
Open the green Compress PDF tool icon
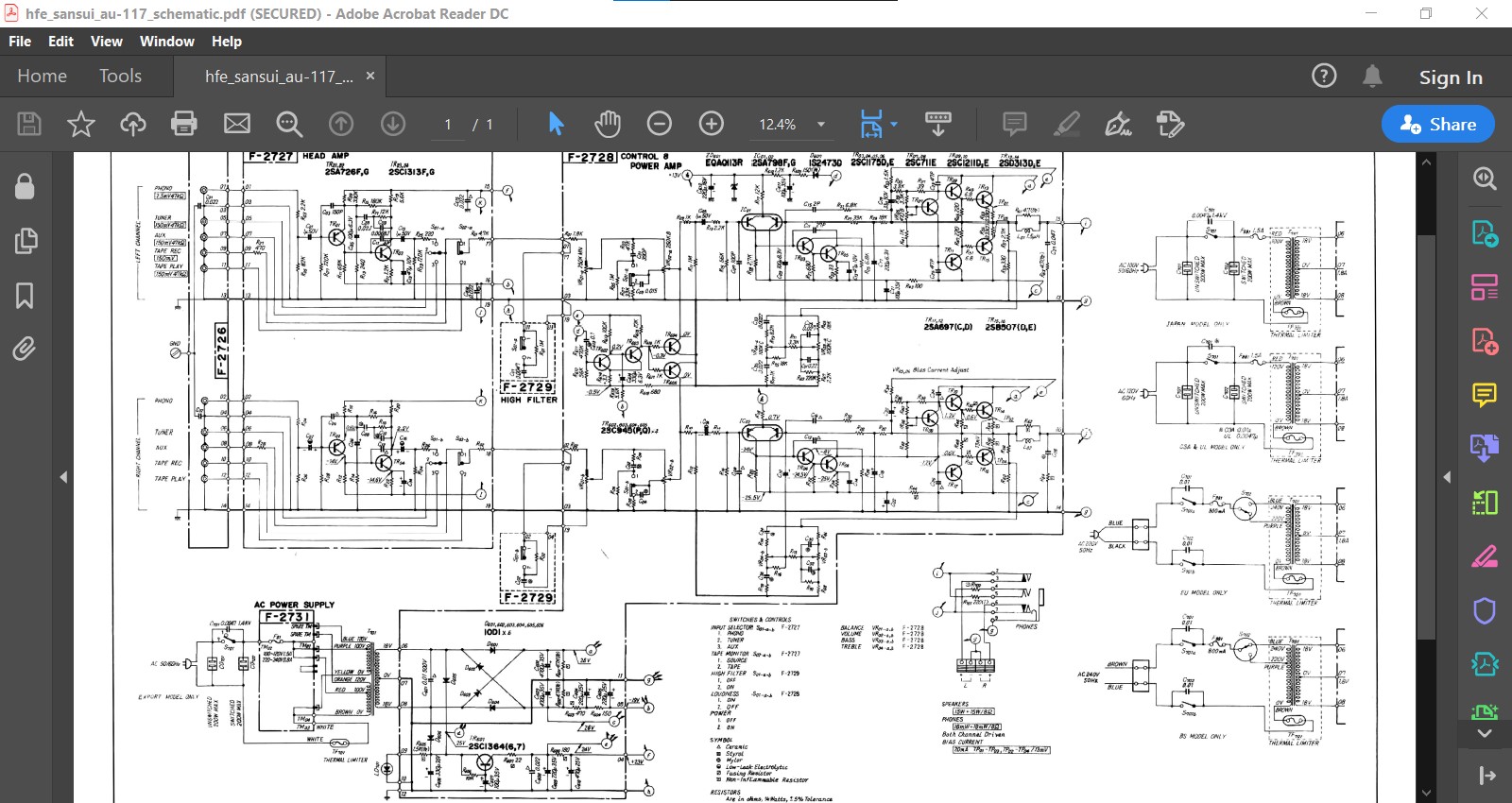(x=1485, y=503)
